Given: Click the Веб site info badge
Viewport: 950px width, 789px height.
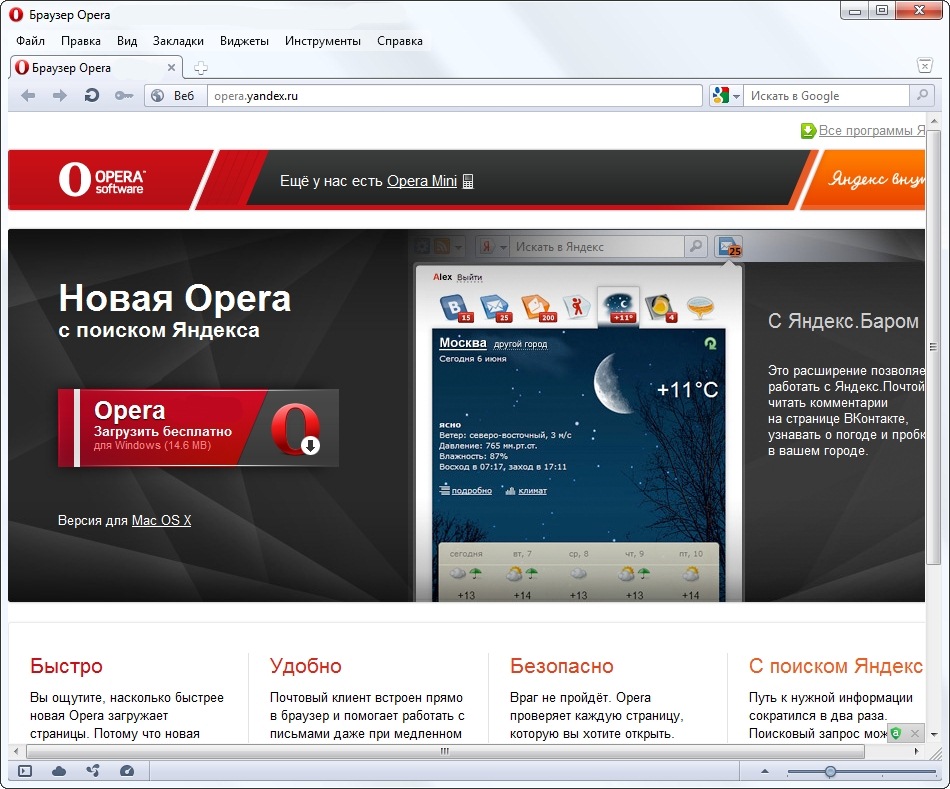Looking at the screenshot, I should coord(174,96).
